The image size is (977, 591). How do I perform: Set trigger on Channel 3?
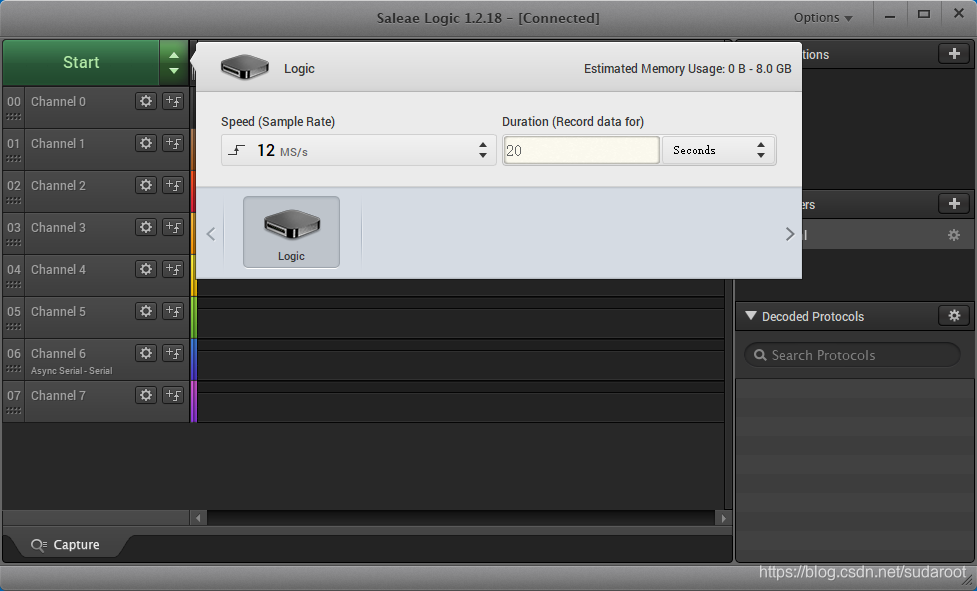pos(173,227)
